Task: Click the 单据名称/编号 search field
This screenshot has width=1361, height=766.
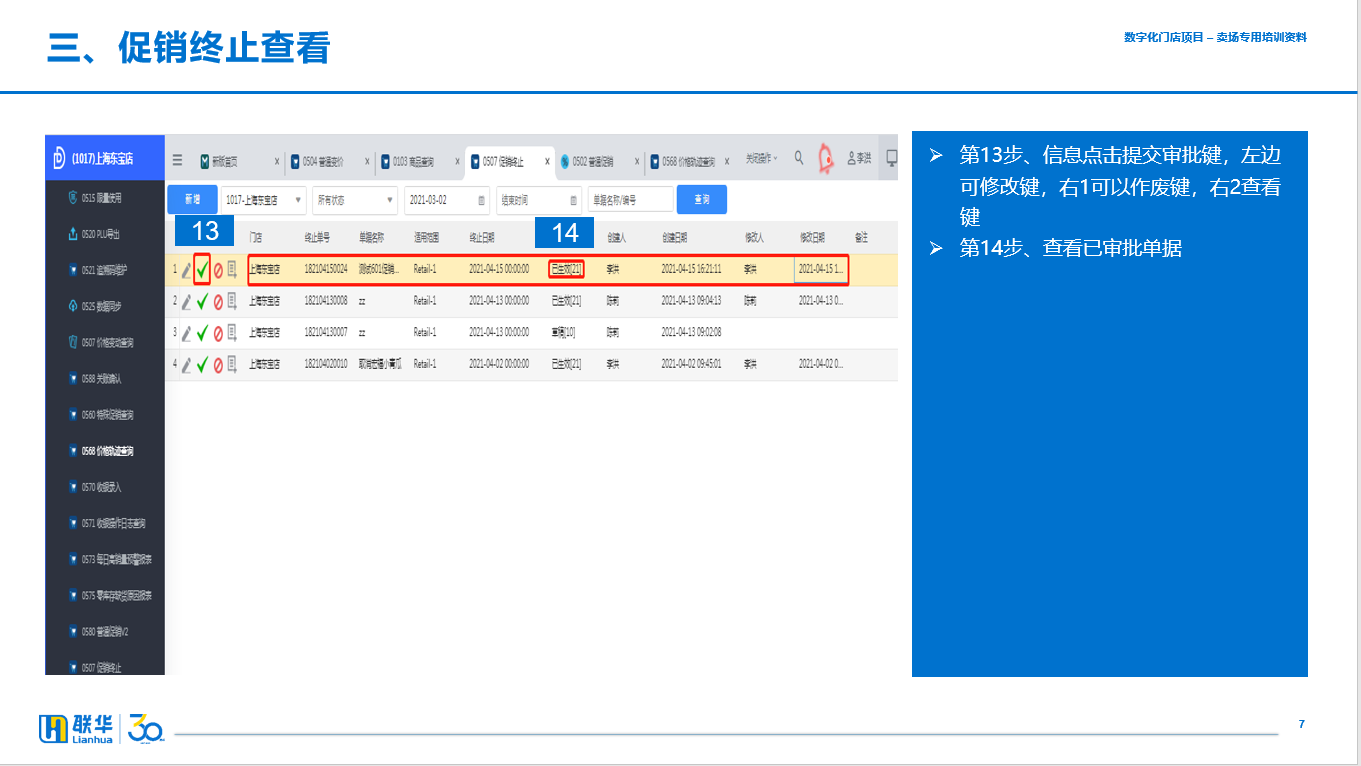Action: tap(631, 200)
